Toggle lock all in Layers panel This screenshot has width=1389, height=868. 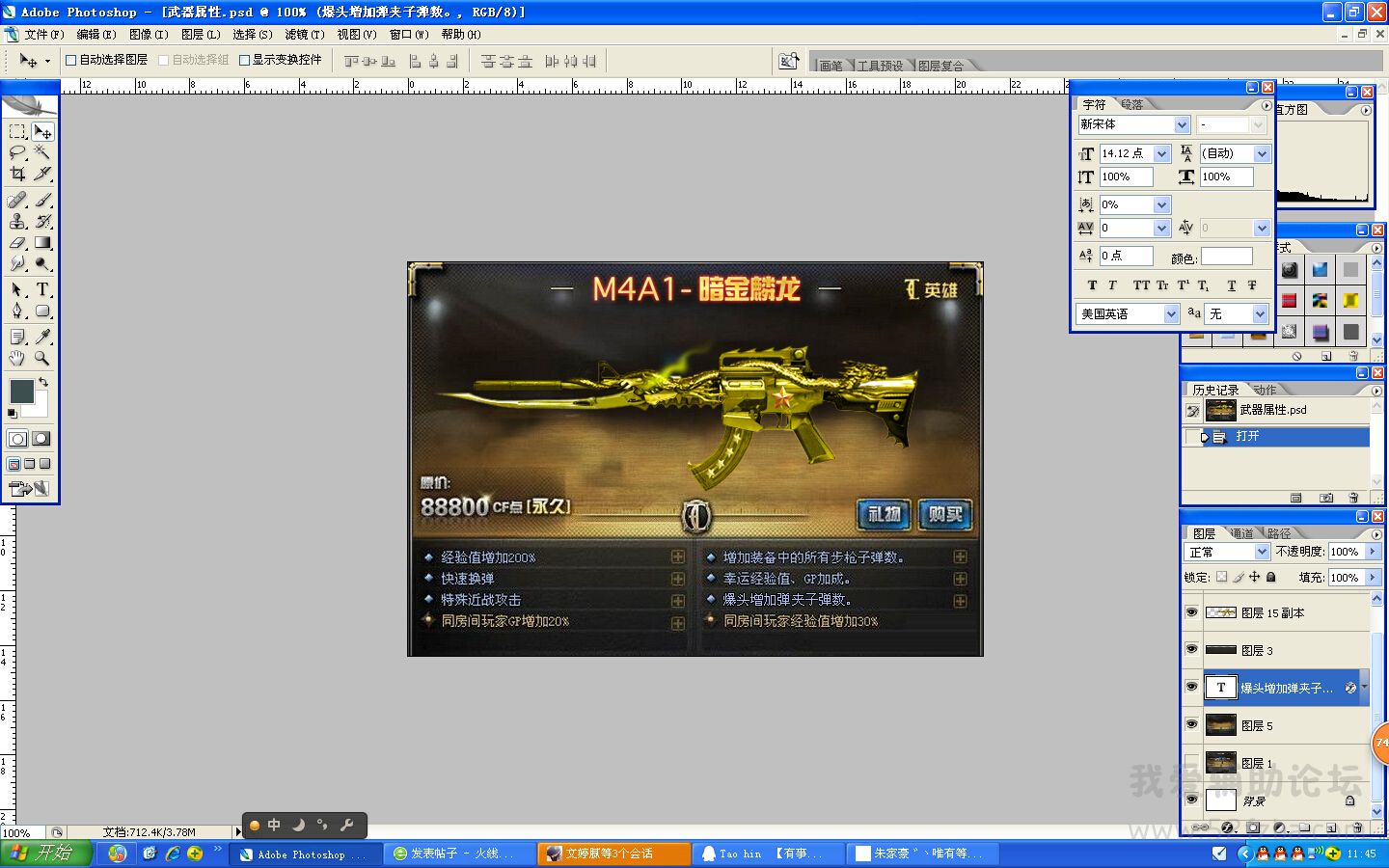[x=1271, y=577]
